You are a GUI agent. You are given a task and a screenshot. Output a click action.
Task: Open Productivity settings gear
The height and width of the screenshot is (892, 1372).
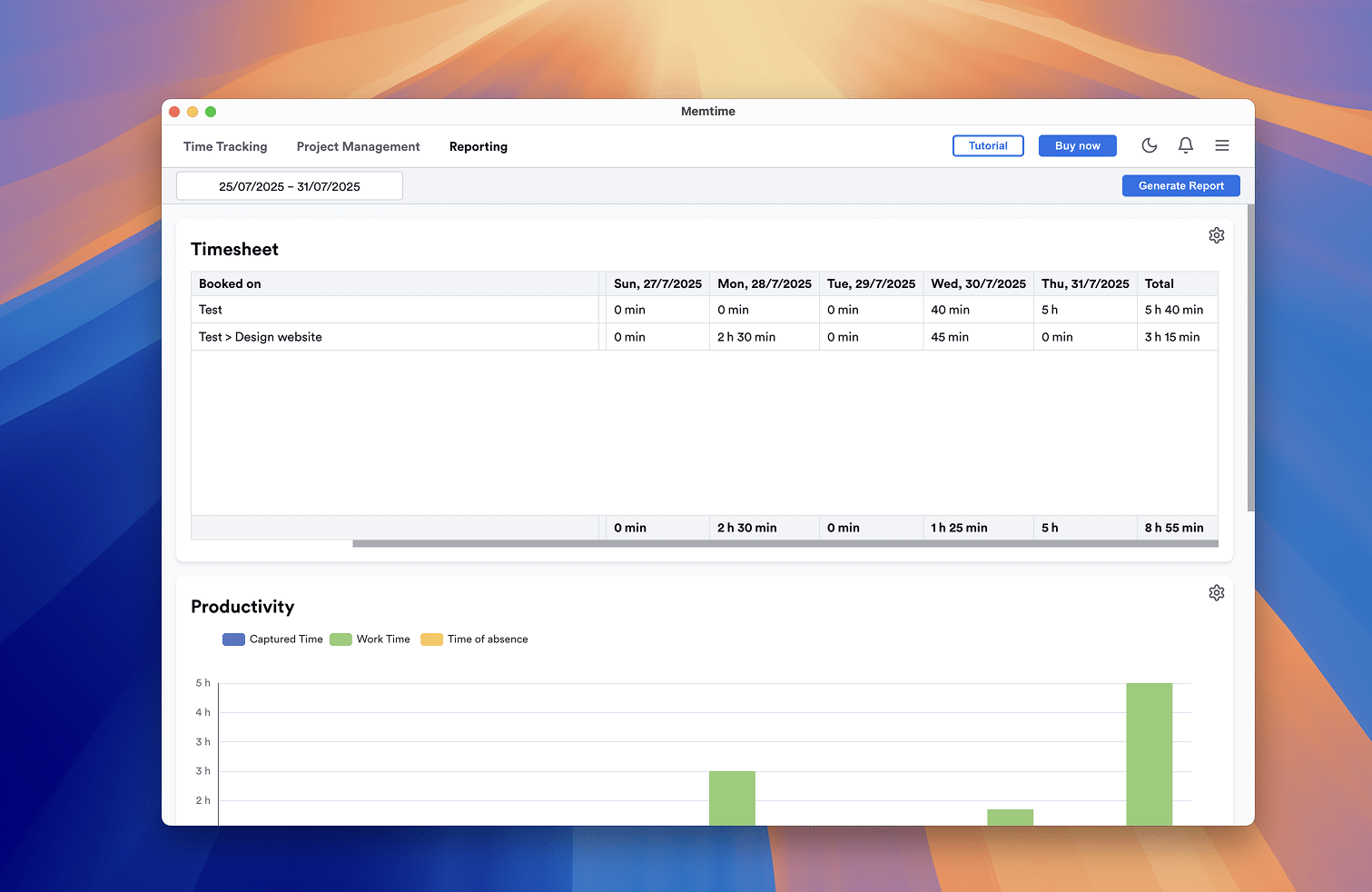tap(1217, 592)
